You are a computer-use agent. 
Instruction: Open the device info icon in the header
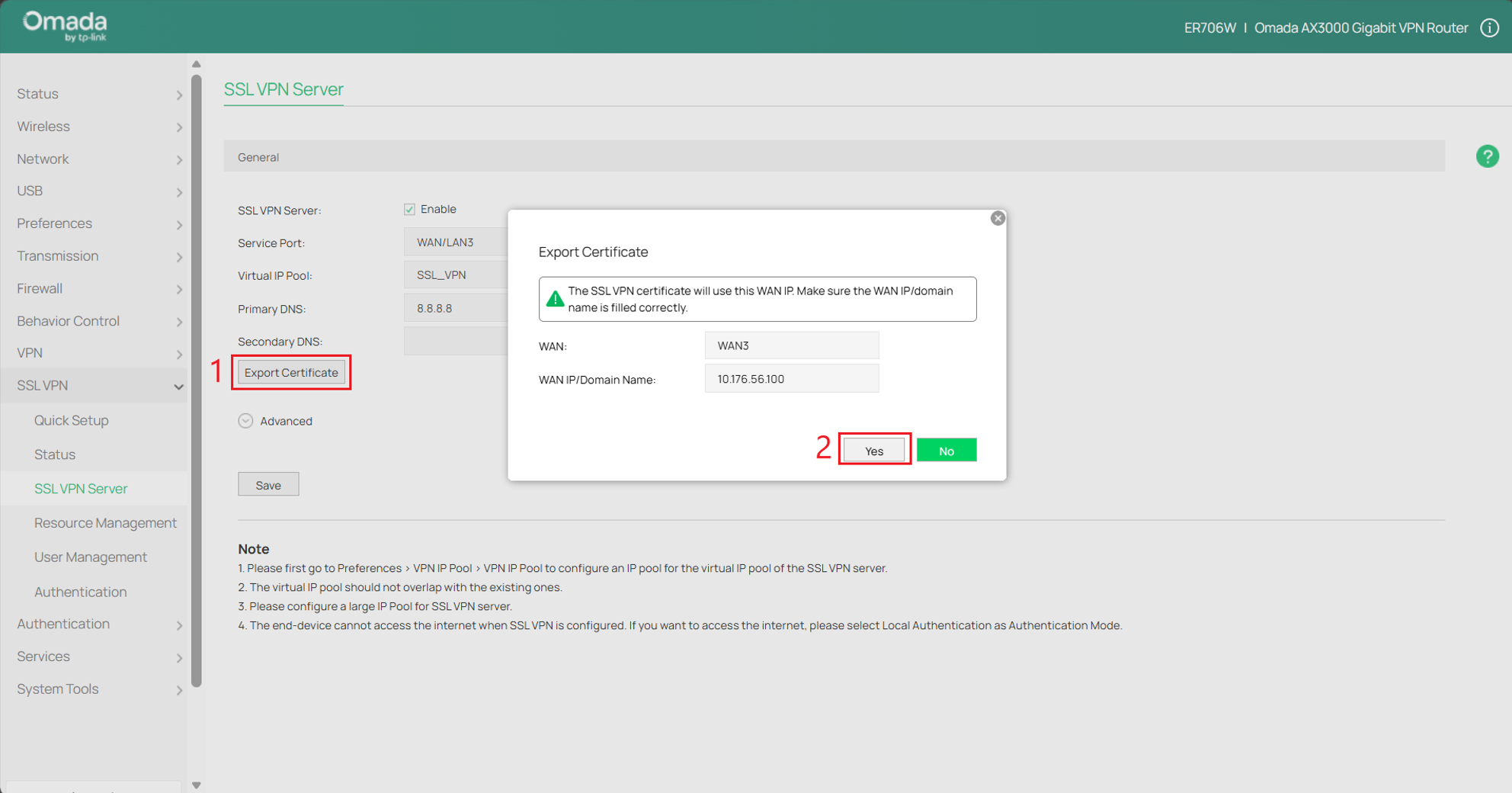pyautogui.click(x=1489, y=28)
